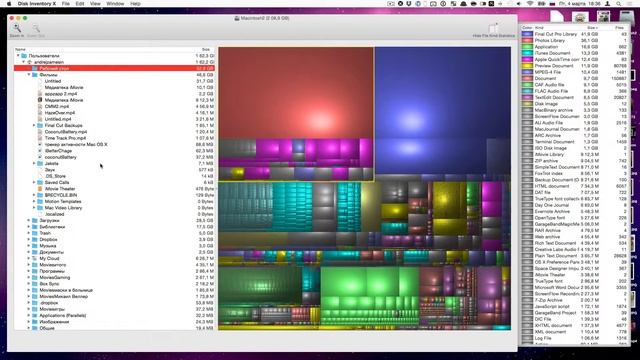The height and width of the screenshot is (360, 640).
Task: Click Photos Library color swatch
Action: click(x=527, y=40)
